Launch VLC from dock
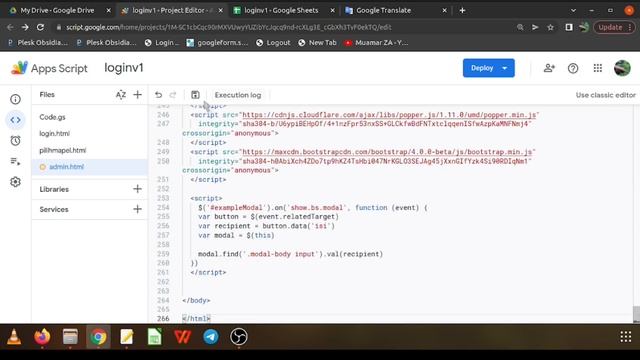This screenshot has width=640, height=360. (x=14, y=337)
